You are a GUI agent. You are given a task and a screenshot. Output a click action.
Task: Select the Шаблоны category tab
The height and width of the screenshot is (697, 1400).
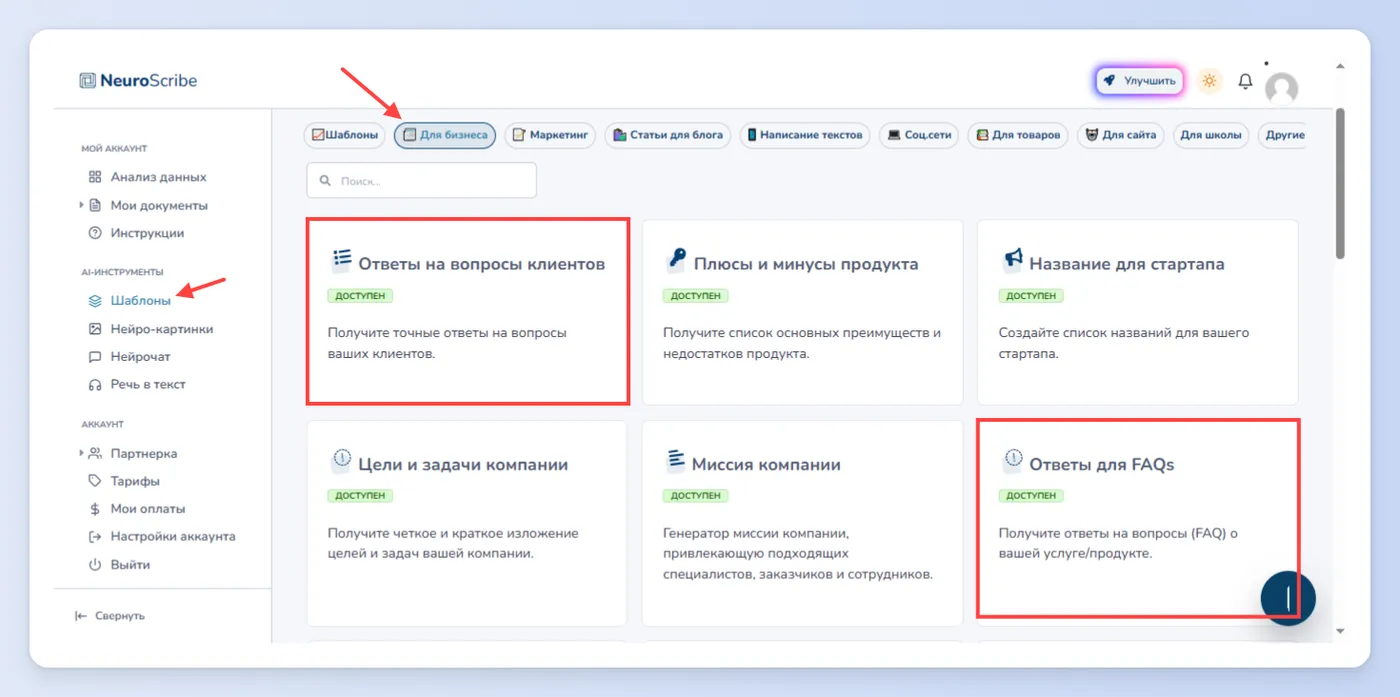344,135
